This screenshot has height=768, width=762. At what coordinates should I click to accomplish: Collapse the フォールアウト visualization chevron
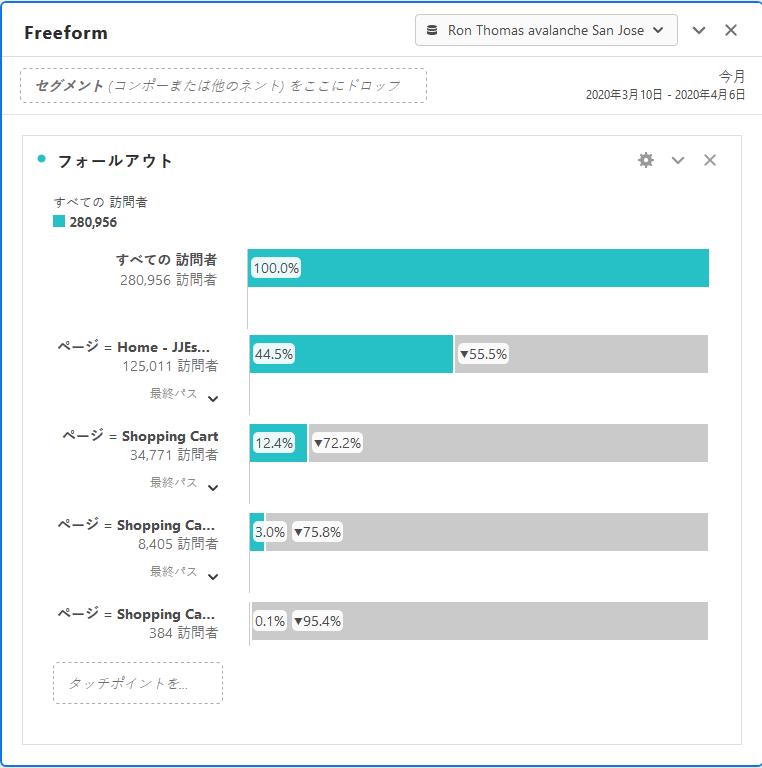coord(678,160)
